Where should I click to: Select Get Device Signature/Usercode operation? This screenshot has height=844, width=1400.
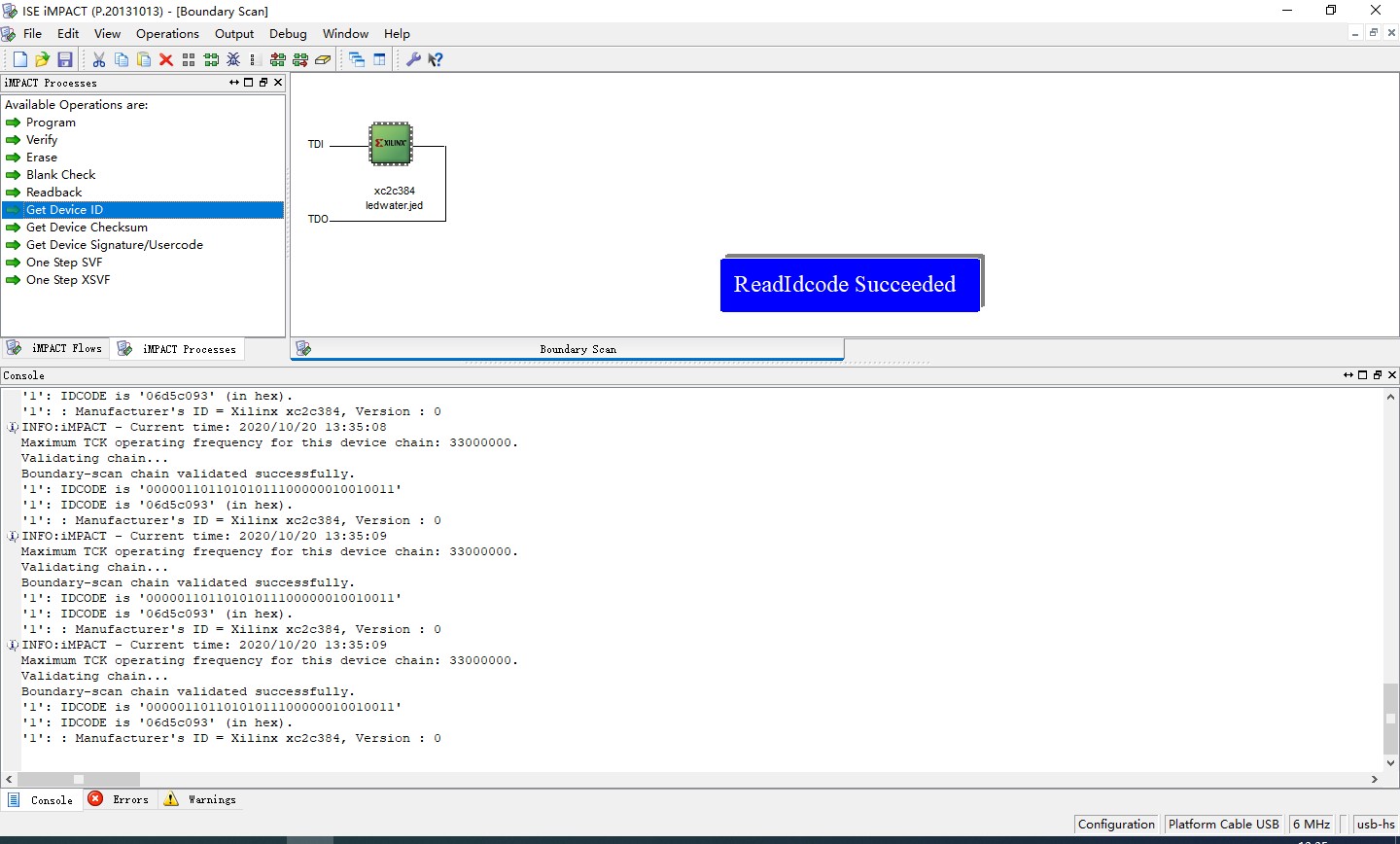tap(115, 245)
